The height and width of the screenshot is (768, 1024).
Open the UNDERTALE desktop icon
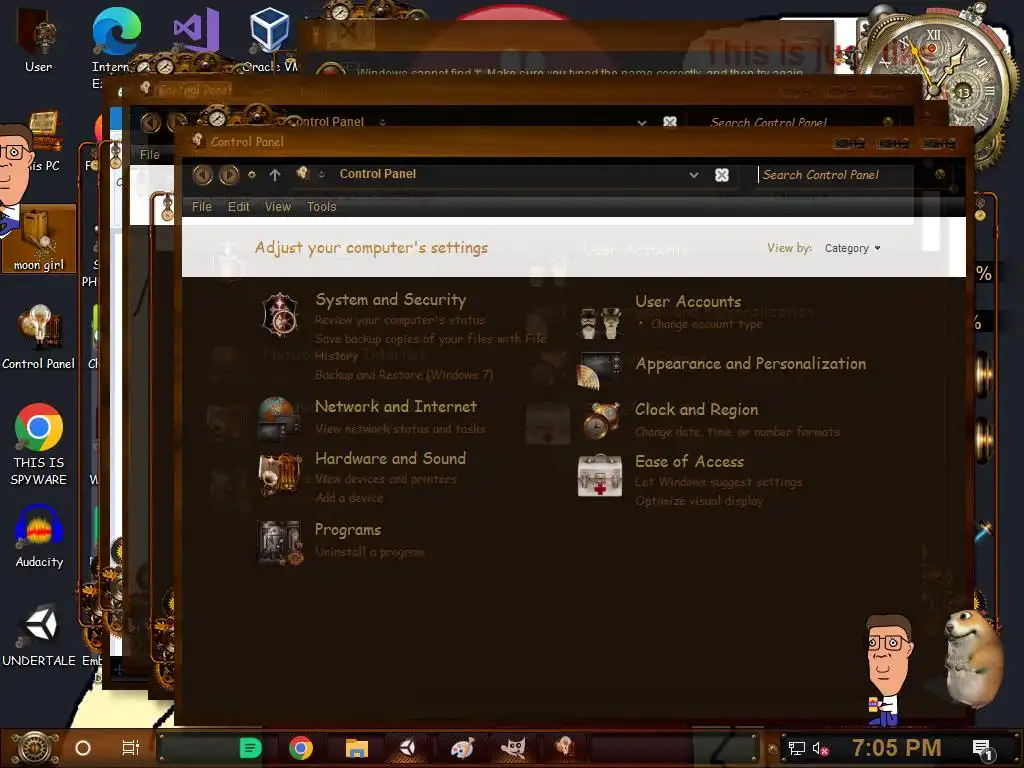39,635
